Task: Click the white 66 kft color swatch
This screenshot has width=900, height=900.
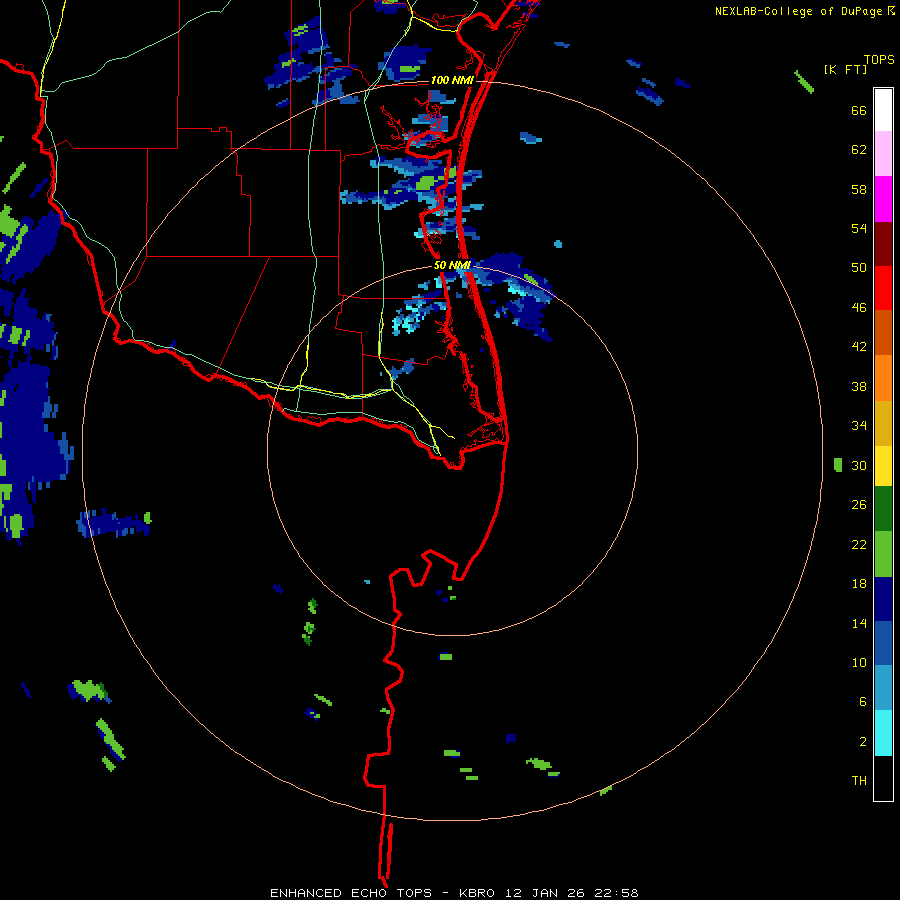Action: click(883, 110)
